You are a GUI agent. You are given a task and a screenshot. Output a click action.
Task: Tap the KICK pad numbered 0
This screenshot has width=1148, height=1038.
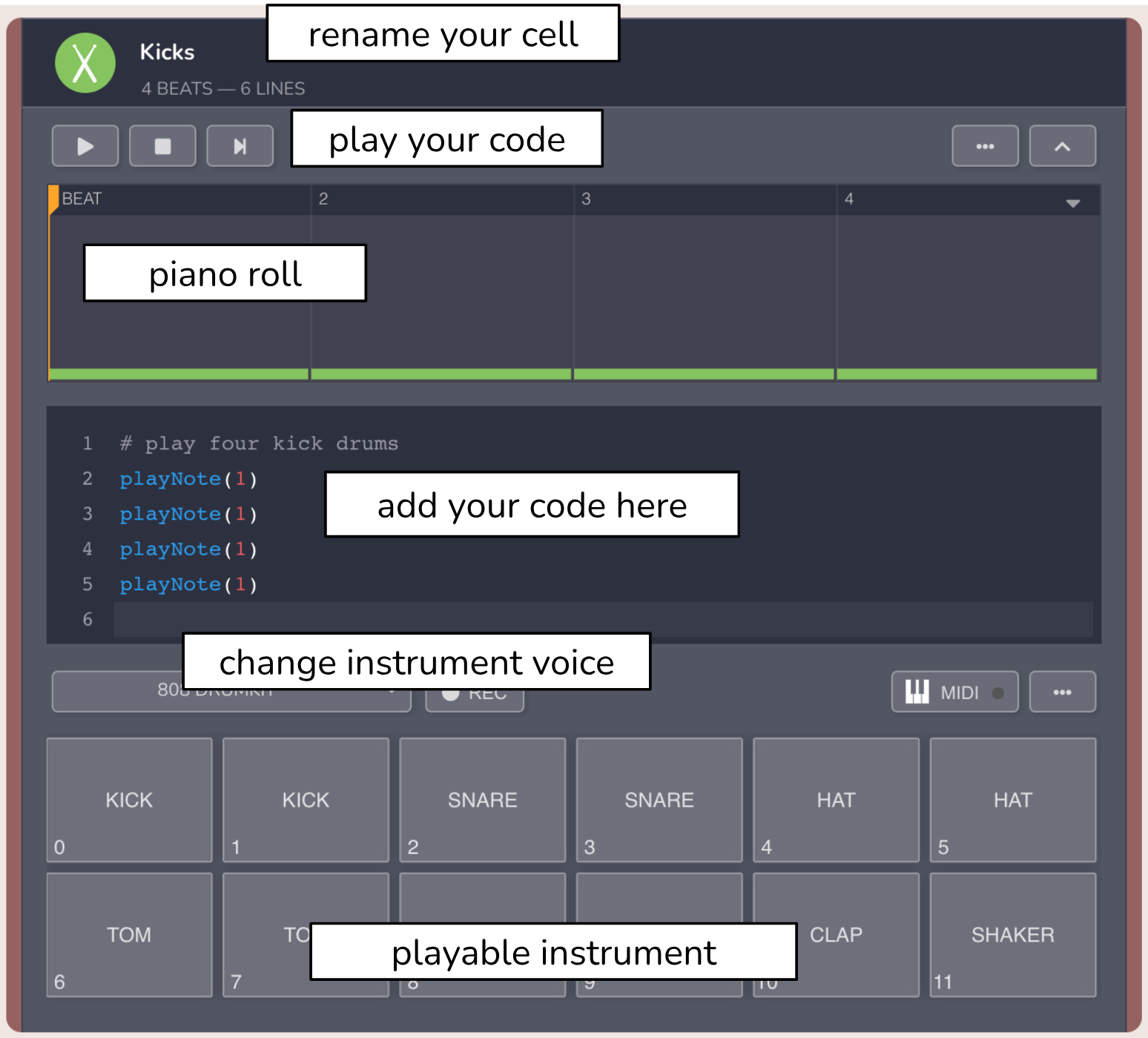[129, 800]
